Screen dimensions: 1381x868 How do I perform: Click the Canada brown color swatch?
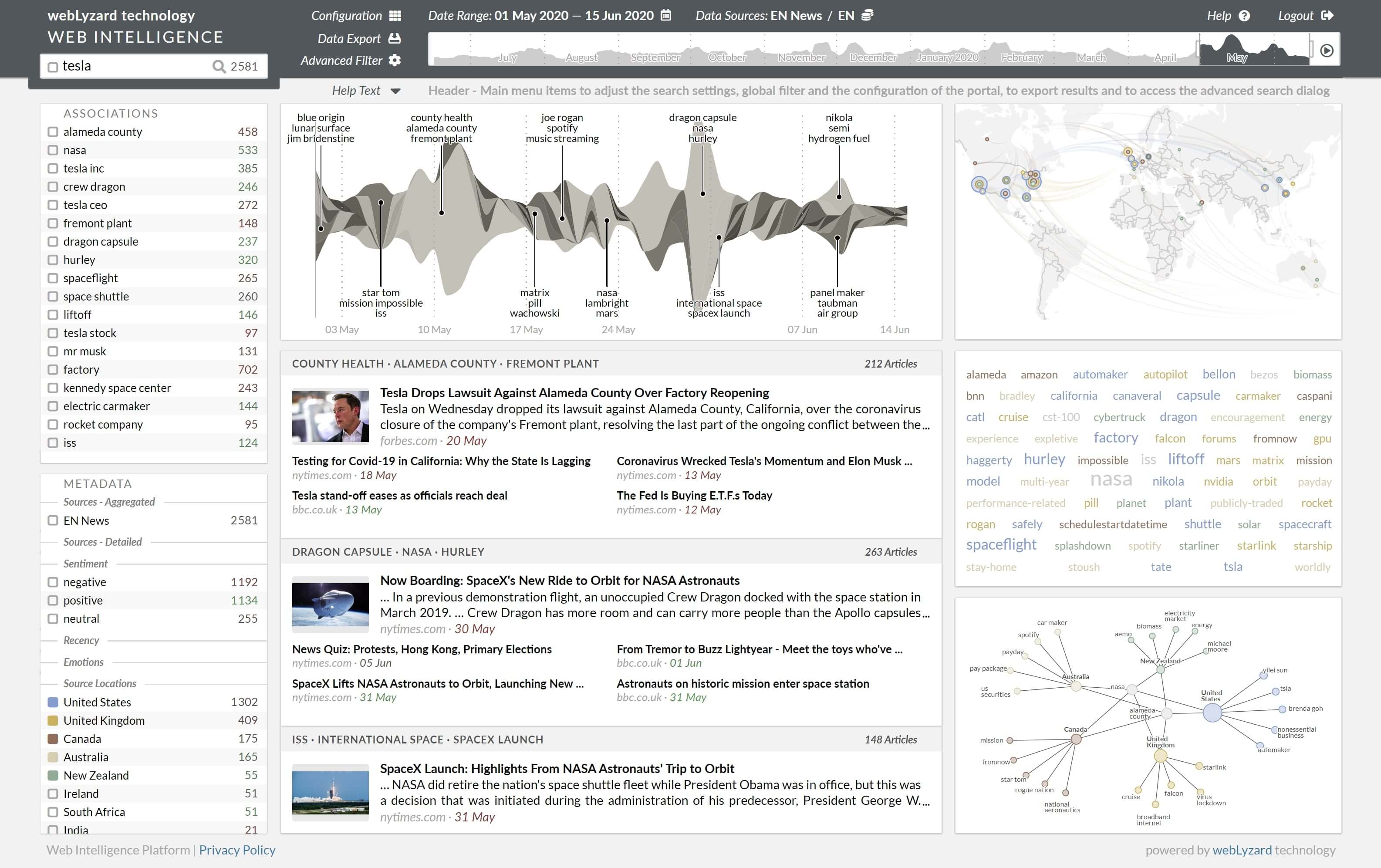pyautogui.click(x=53, y=739)
